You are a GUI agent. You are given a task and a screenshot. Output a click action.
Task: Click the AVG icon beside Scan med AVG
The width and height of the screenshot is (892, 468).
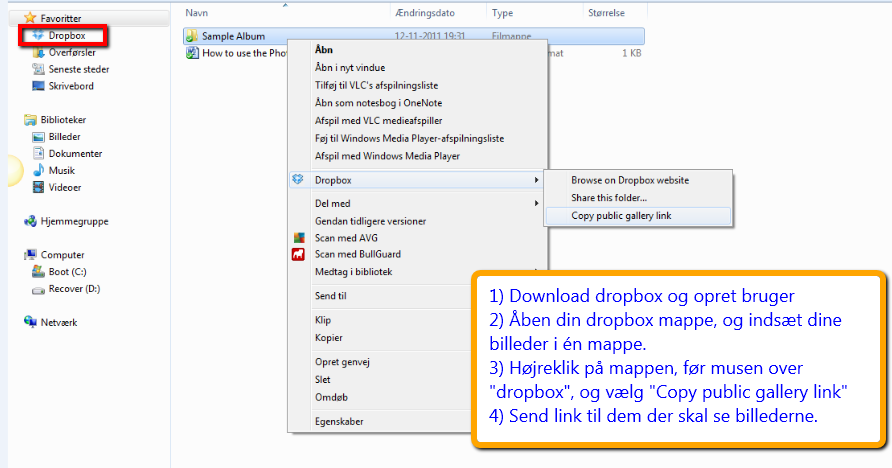pos(297,237)
